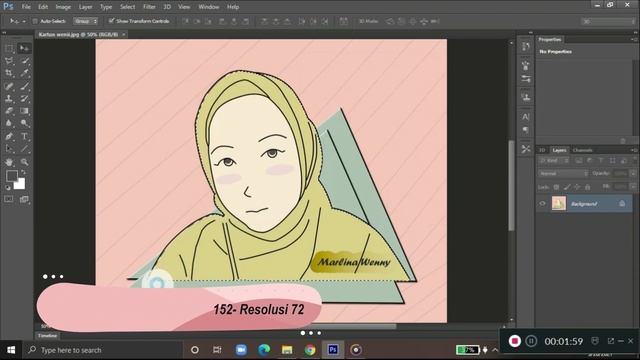Select the Eyedropper tool
This screenshot has height=360, width=640.
pos(24,73)
